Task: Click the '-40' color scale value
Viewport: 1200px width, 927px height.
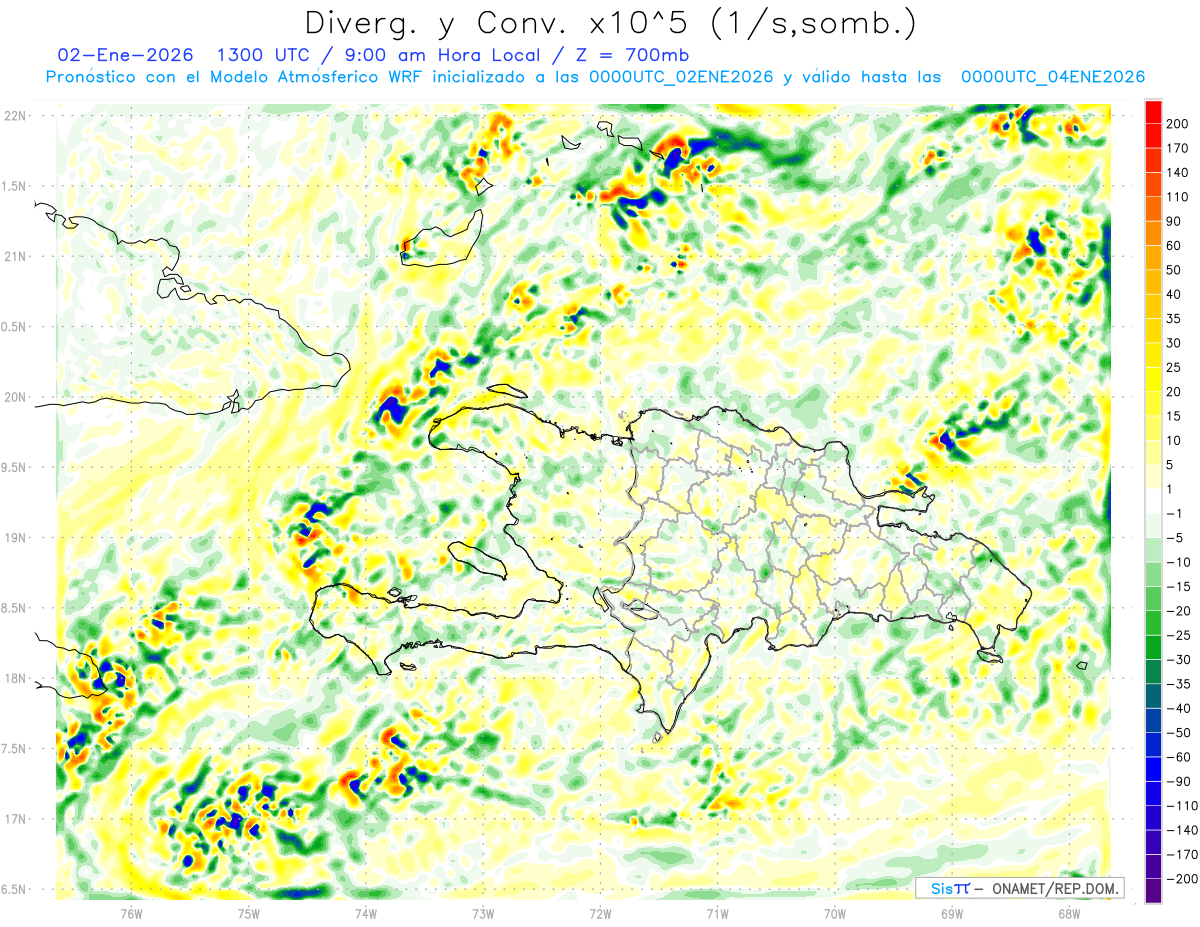Action: pos(1178,709)
